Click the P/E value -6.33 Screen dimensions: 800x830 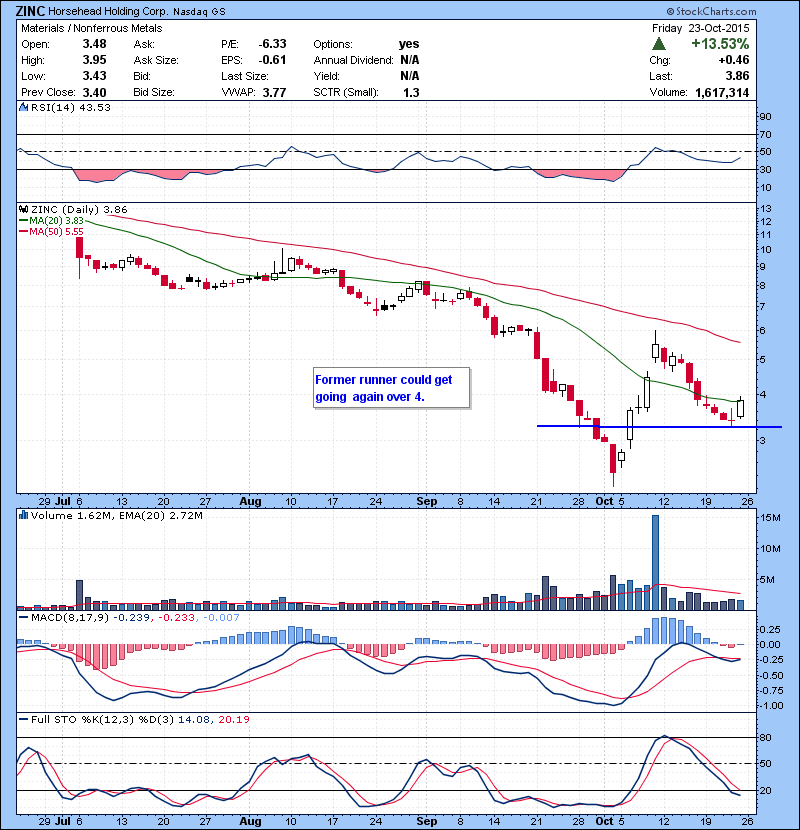(x=273, y=44)
